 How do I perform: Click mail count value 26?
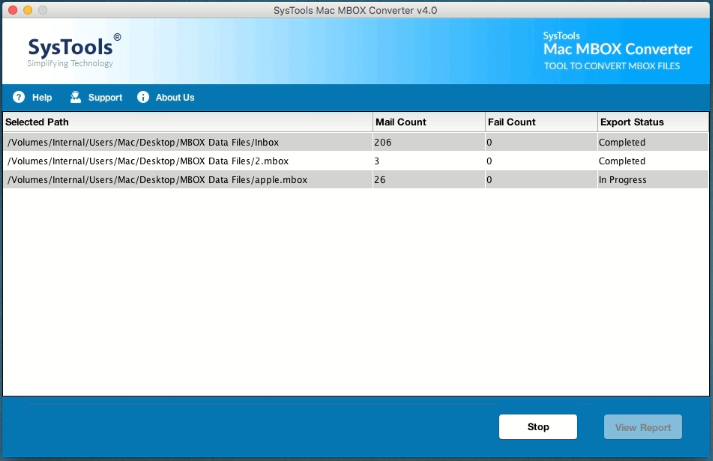(380, 180)
